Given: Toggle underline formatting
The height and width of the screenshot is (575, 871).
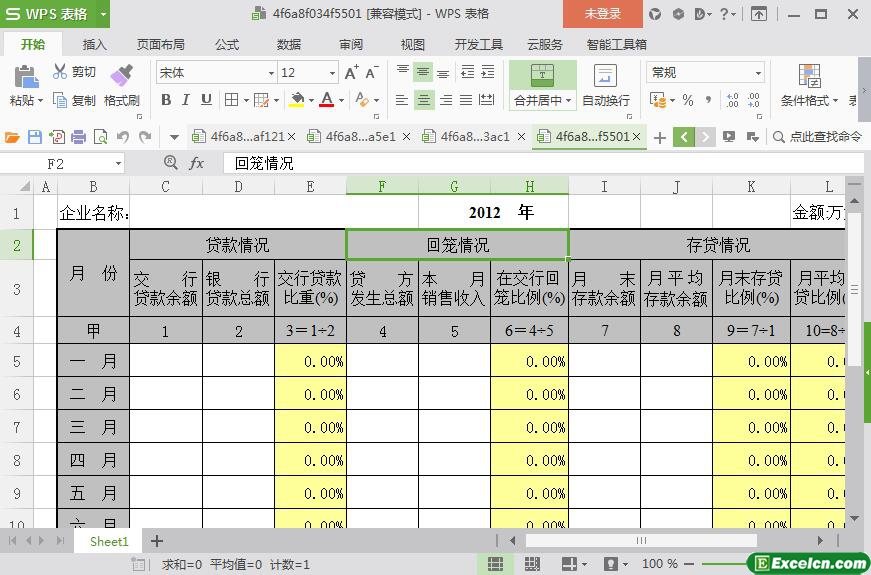Looking at the screenshot, I should [x=206, y=100].
